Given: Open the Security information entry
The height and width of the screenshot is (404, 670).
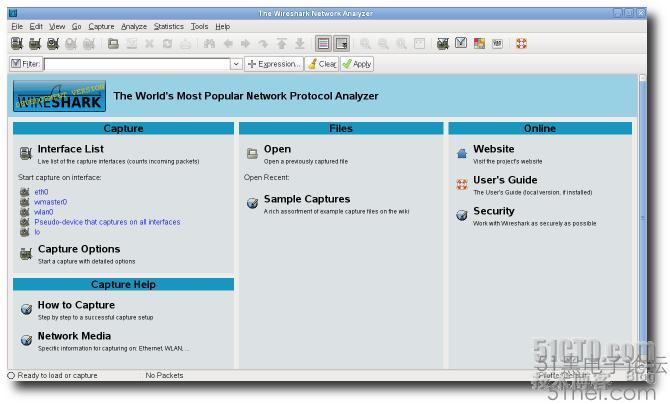Looking at the screenshot, I should click(x=494, y=211).
